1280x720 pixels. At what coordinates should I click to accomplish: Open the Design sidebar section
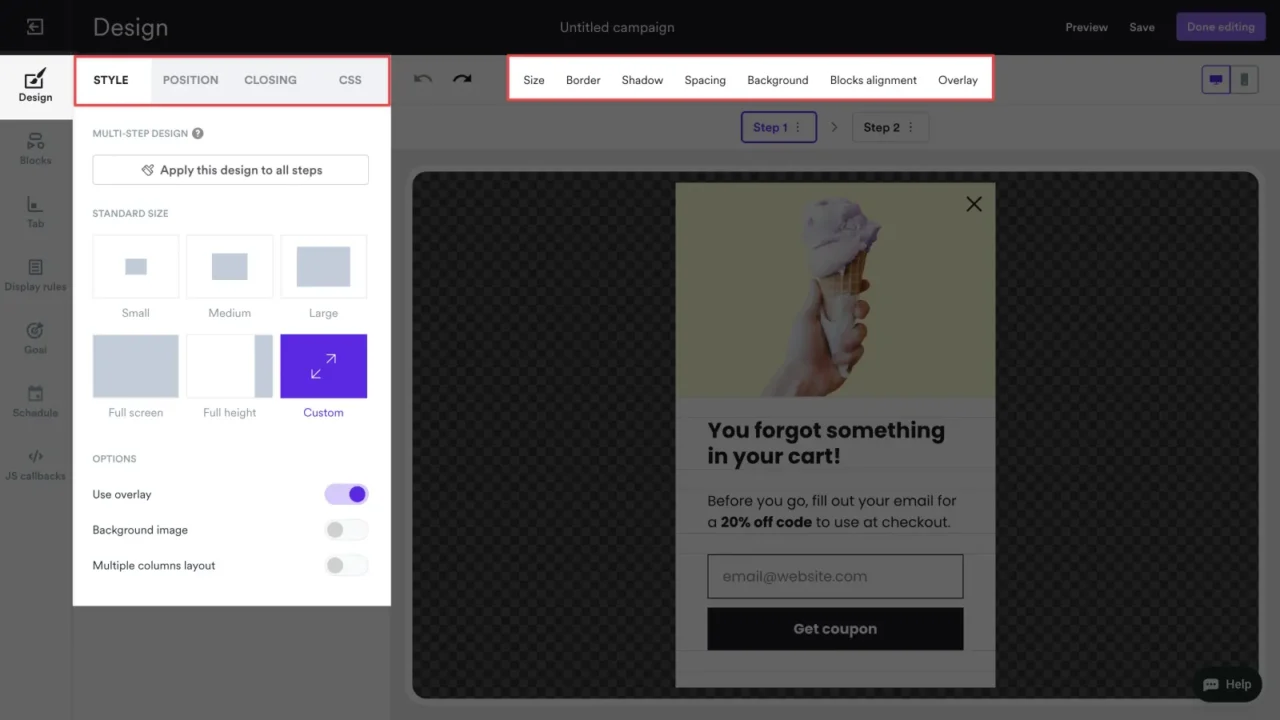tap(35, 86)
